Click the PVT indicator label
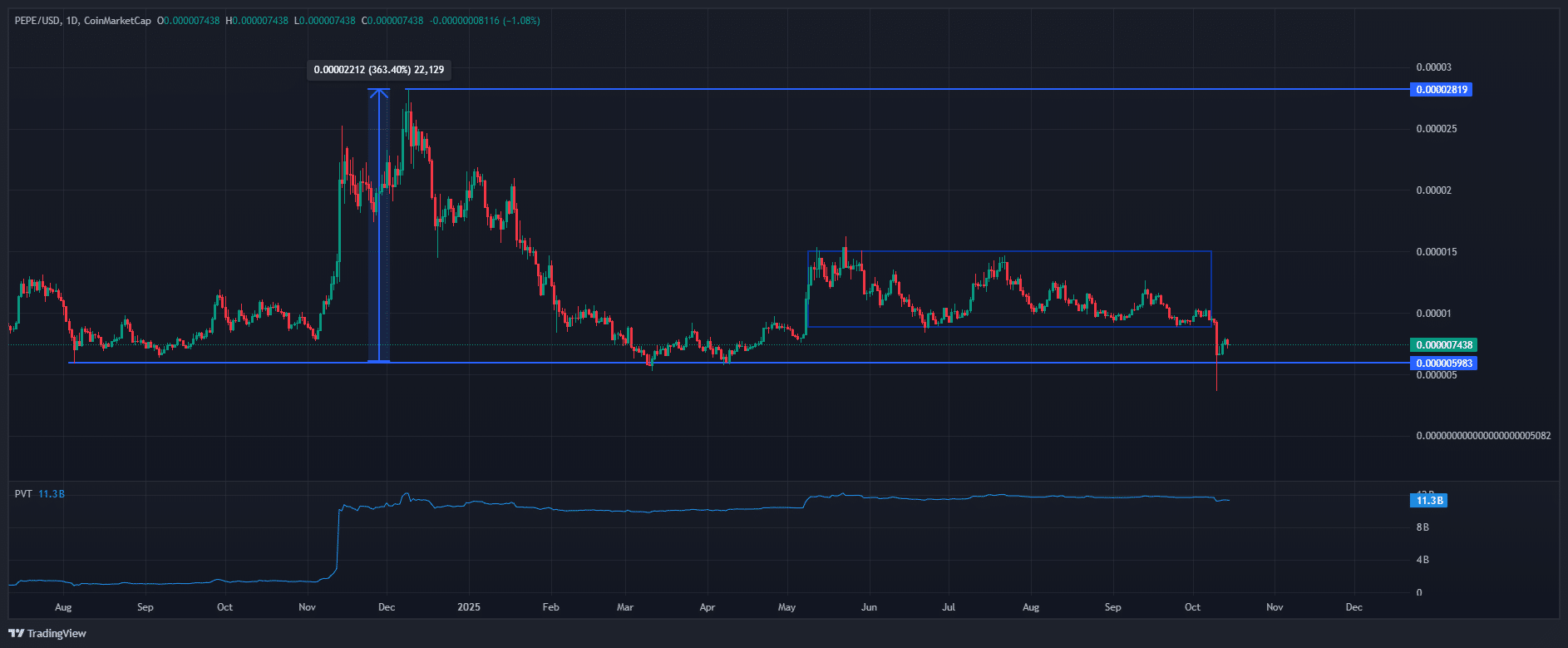Screen dimensions: 1568x648 (x=23, y=494)
